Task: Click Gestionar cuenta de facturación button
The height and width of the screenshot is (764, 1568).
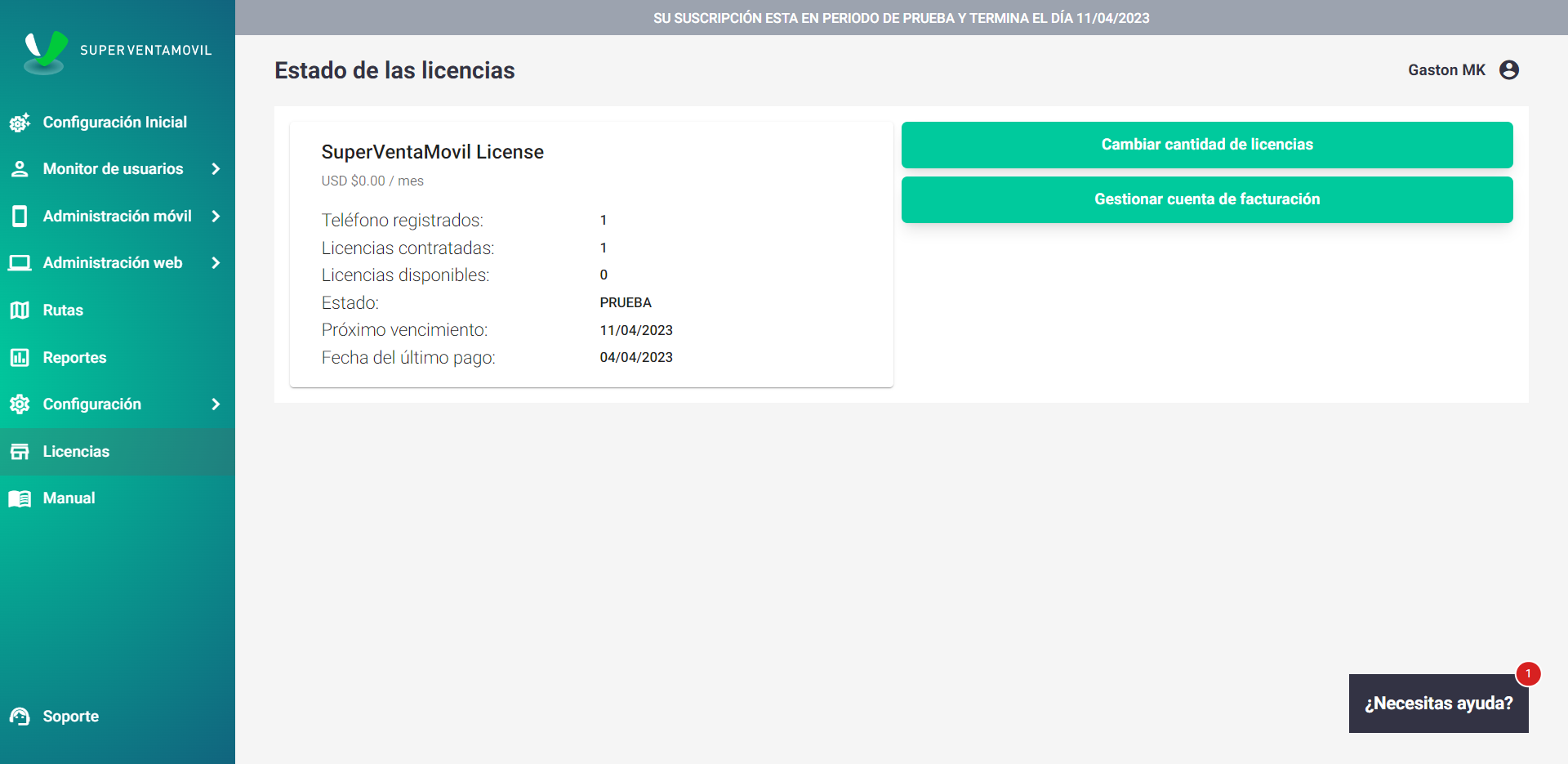Action: click(1207, 199)
